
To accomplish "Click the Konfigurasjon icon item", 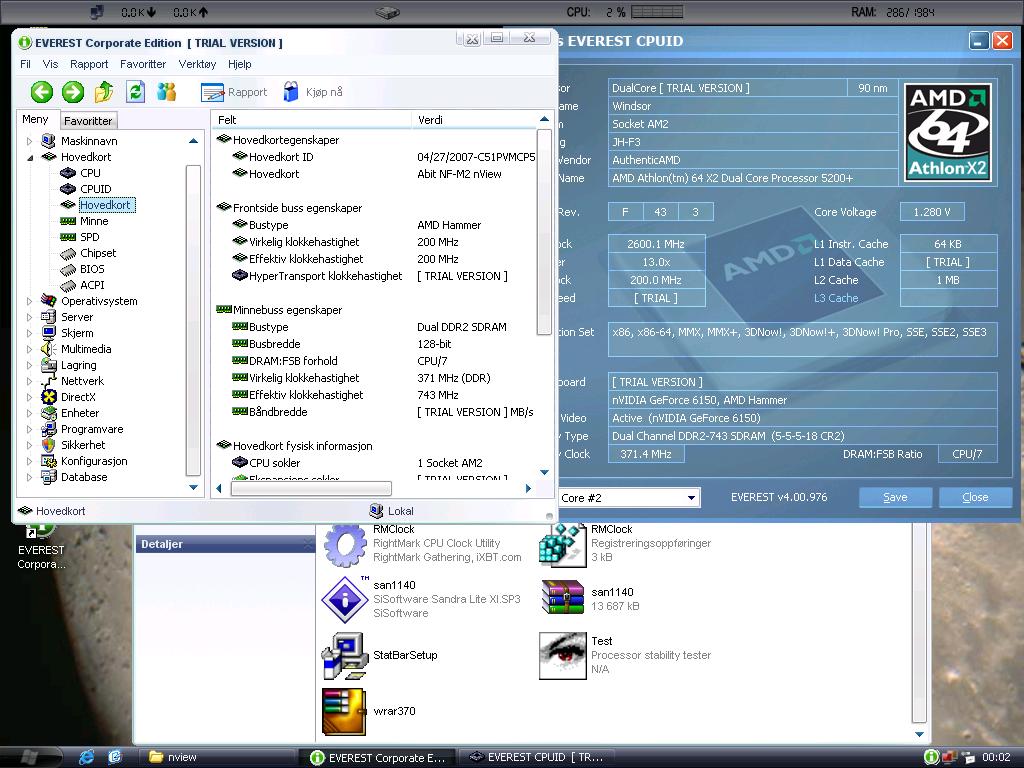I will click(48, 461).
